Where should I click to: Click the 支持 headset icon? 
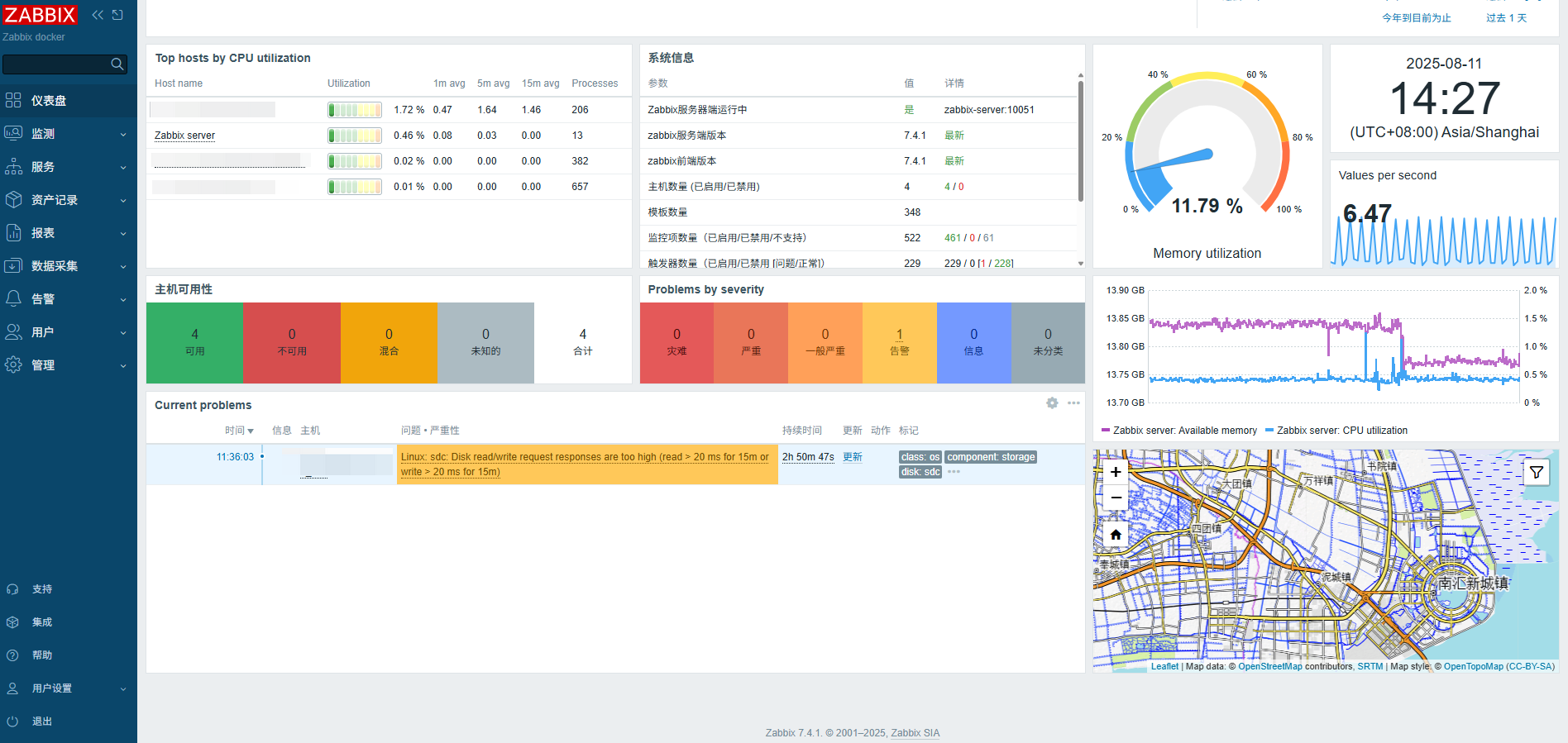[x=12, y=589]
